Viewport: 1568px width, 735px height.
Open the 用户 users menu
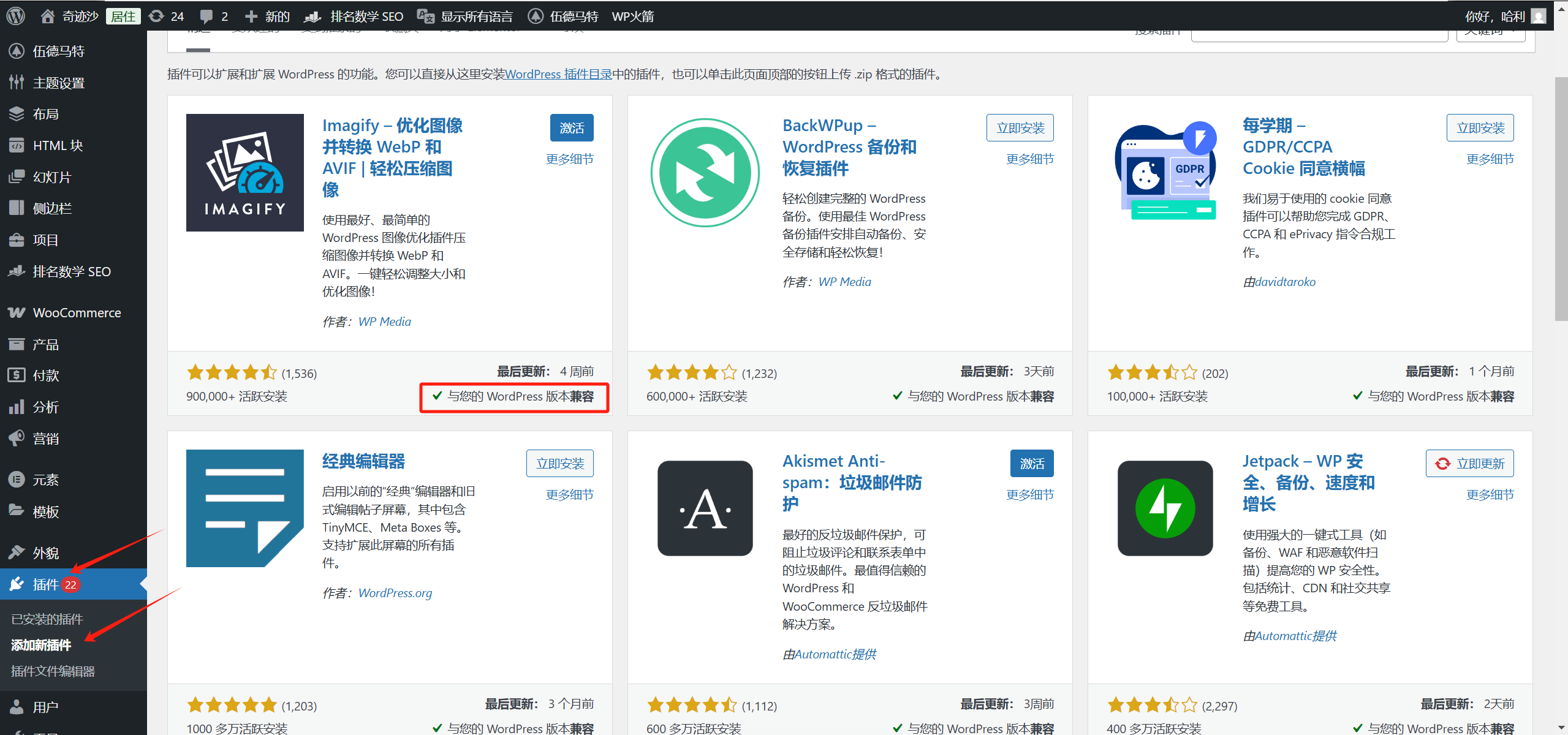(45, 707)
